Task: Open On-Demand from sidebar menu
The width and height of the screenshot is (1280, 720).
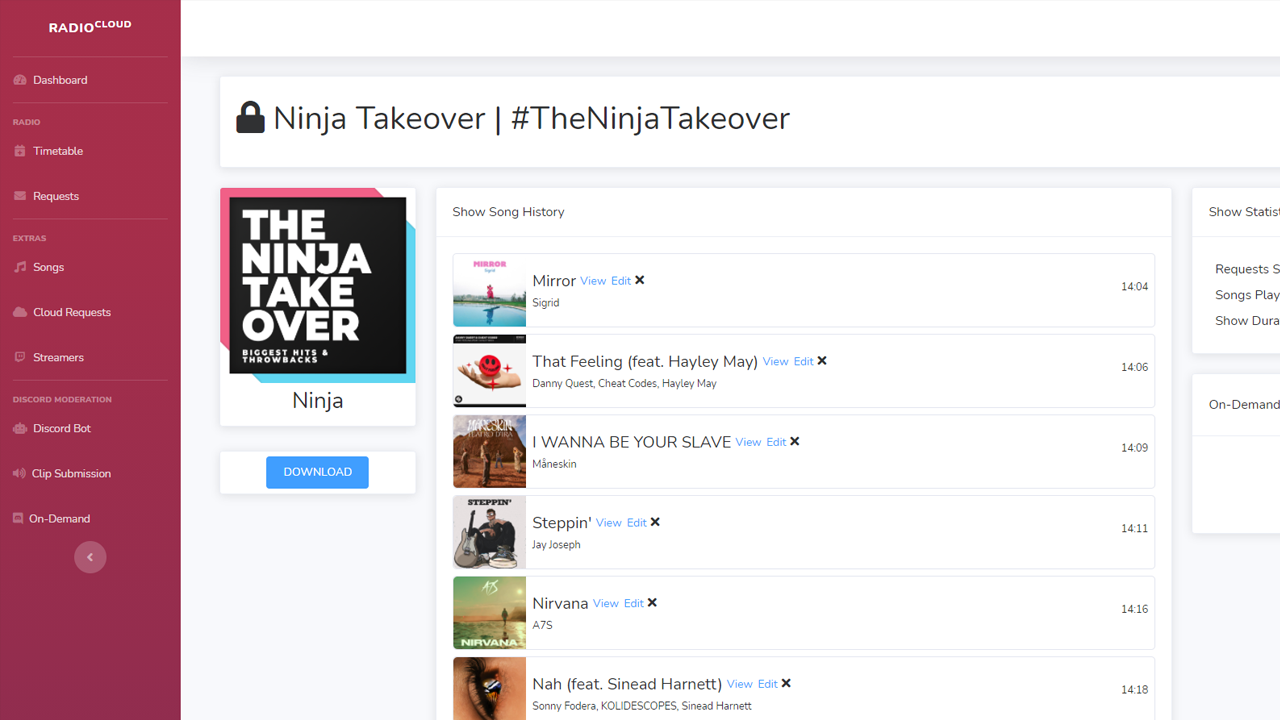Action: (x=59, y=518)
